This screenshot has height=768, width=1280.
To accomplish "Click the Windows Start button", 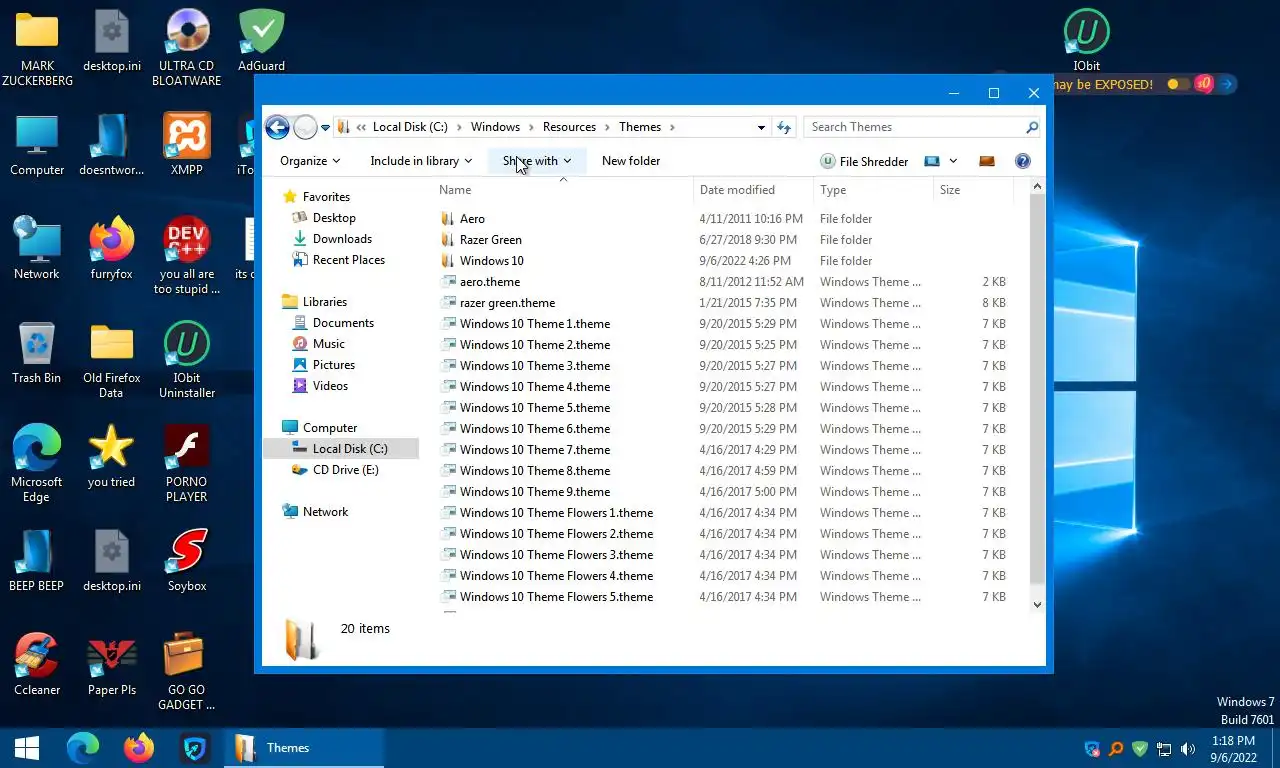I will tap(27, 748).
